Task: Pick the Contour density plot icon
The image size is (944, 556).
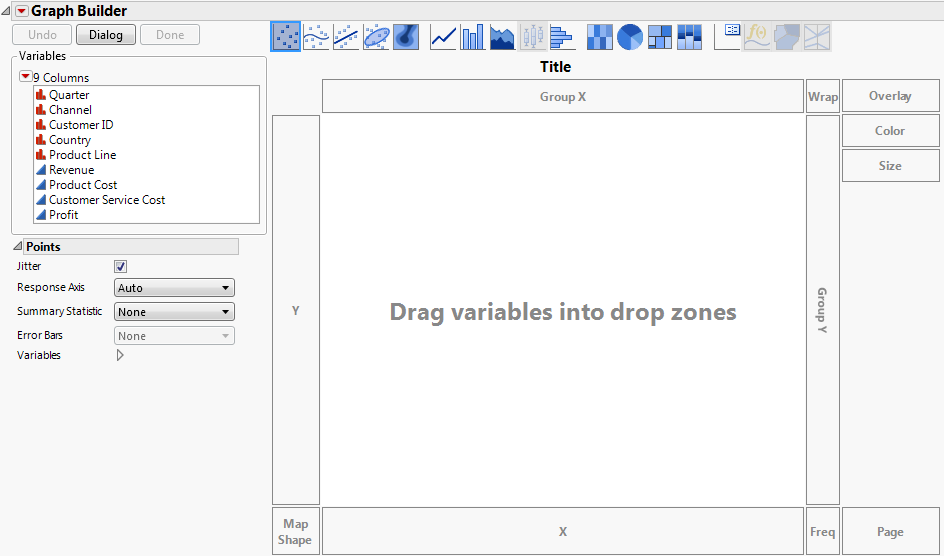Action: pos(406,37)
